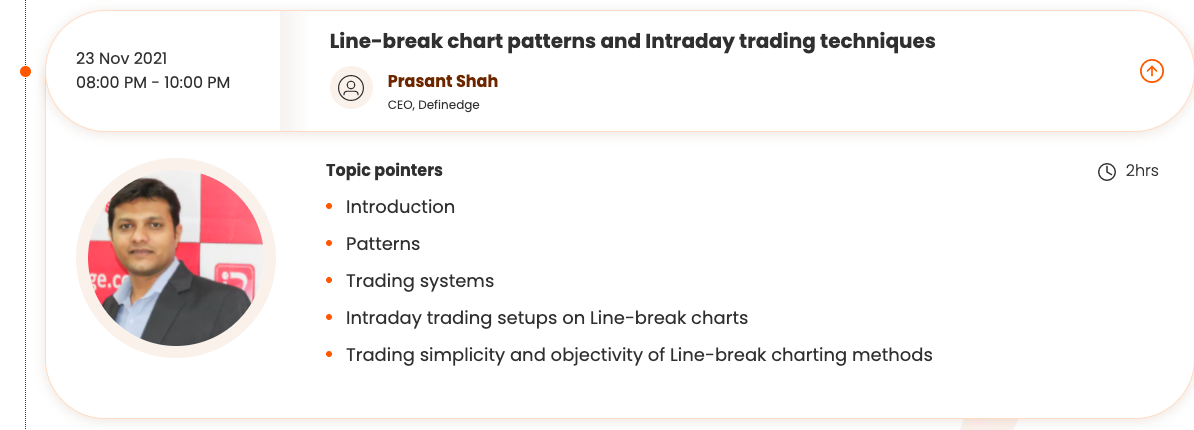
Task: Click the Line-break chart patterns session title
Action: pyautogui.click(x=632, y=41)
